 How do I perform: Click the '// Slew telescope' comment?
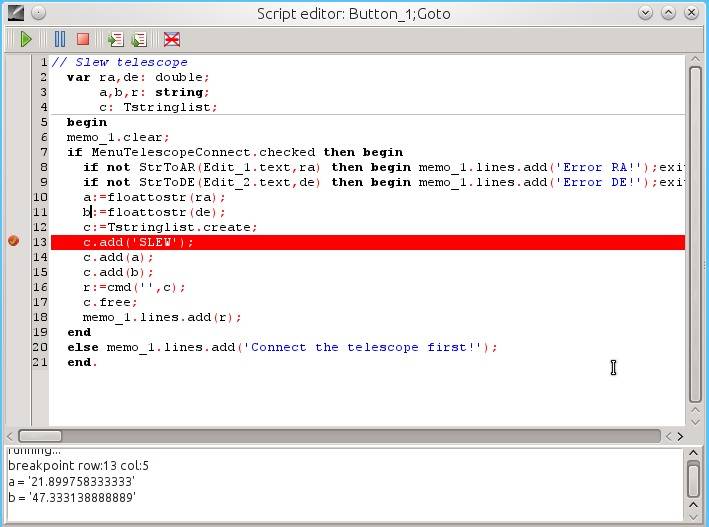[119, 62]
